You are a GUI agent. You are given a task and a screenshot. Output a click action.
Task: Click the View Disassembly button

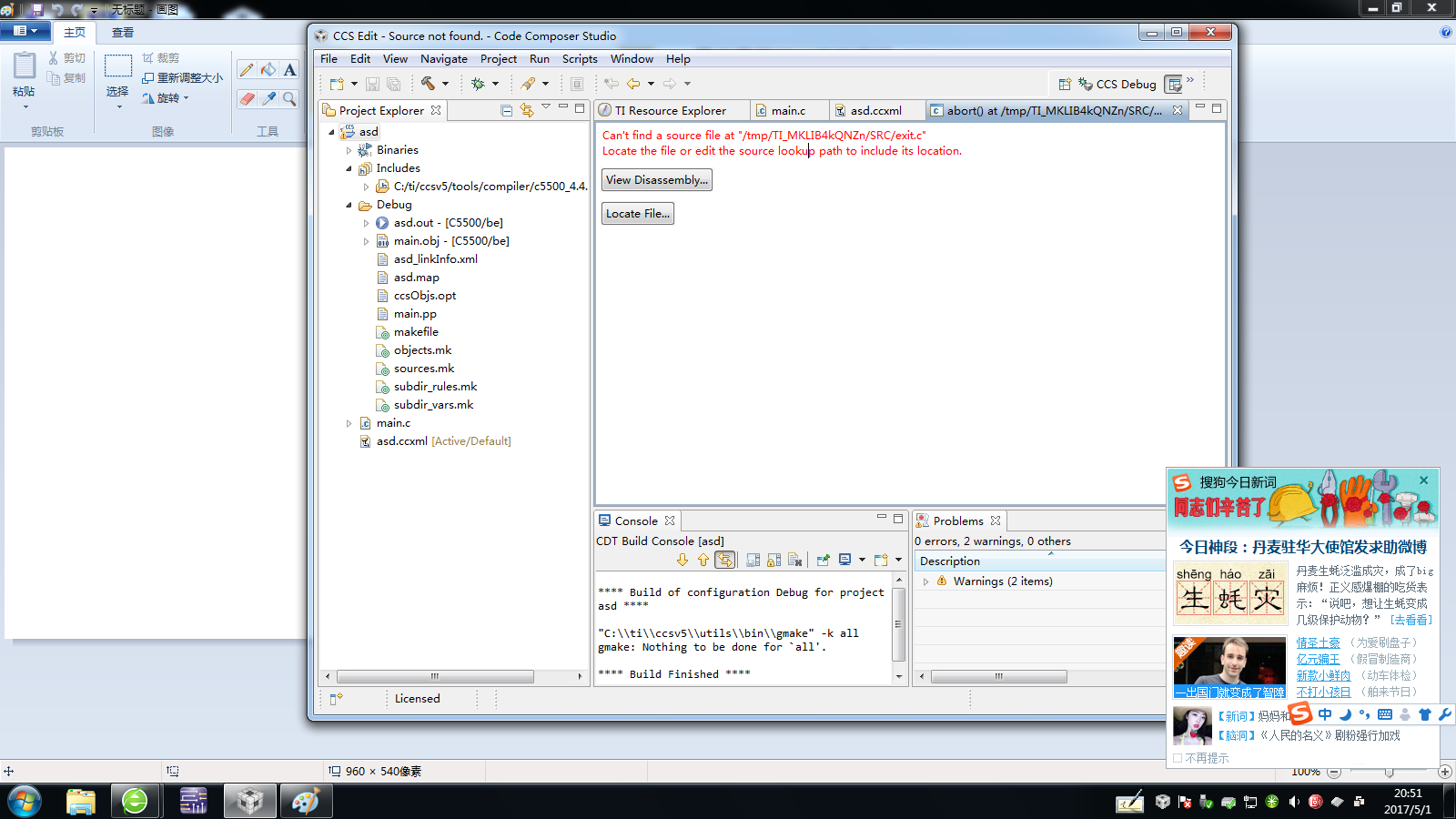pyautogui.click(x=657, y=180)
